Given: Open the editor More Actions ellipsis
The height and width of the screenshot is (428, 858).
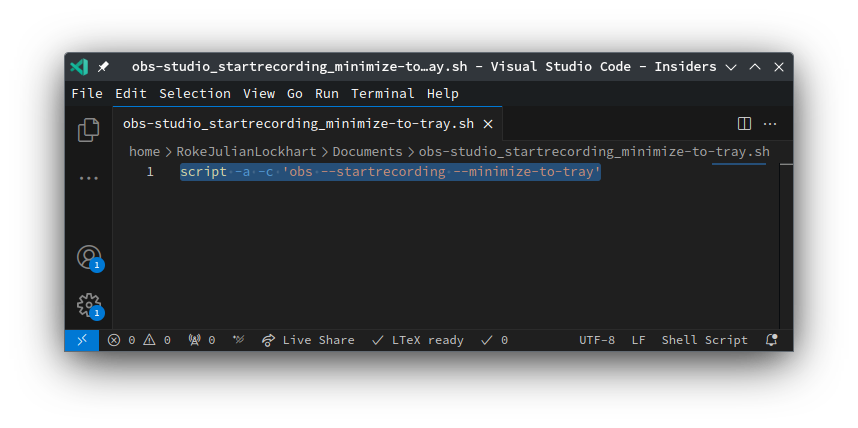Looking at the screenshot, I should (x=770, y=124).
